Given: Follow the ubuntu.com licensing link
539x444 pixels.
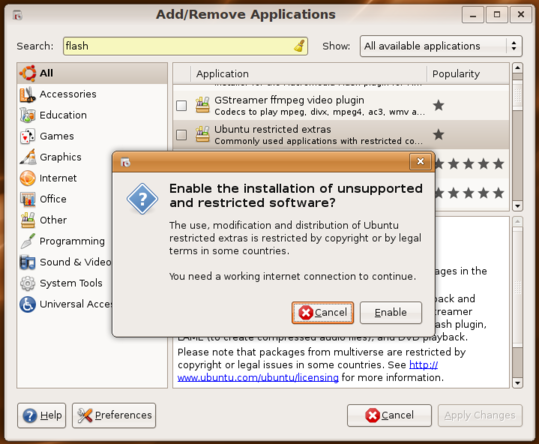Looking at the screenshot, I should (258, 377).
